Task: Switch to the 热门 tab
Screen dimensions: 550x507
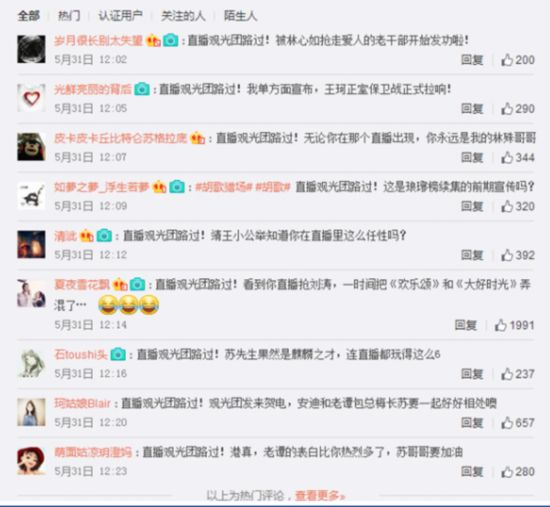Action: coord(69,15)
